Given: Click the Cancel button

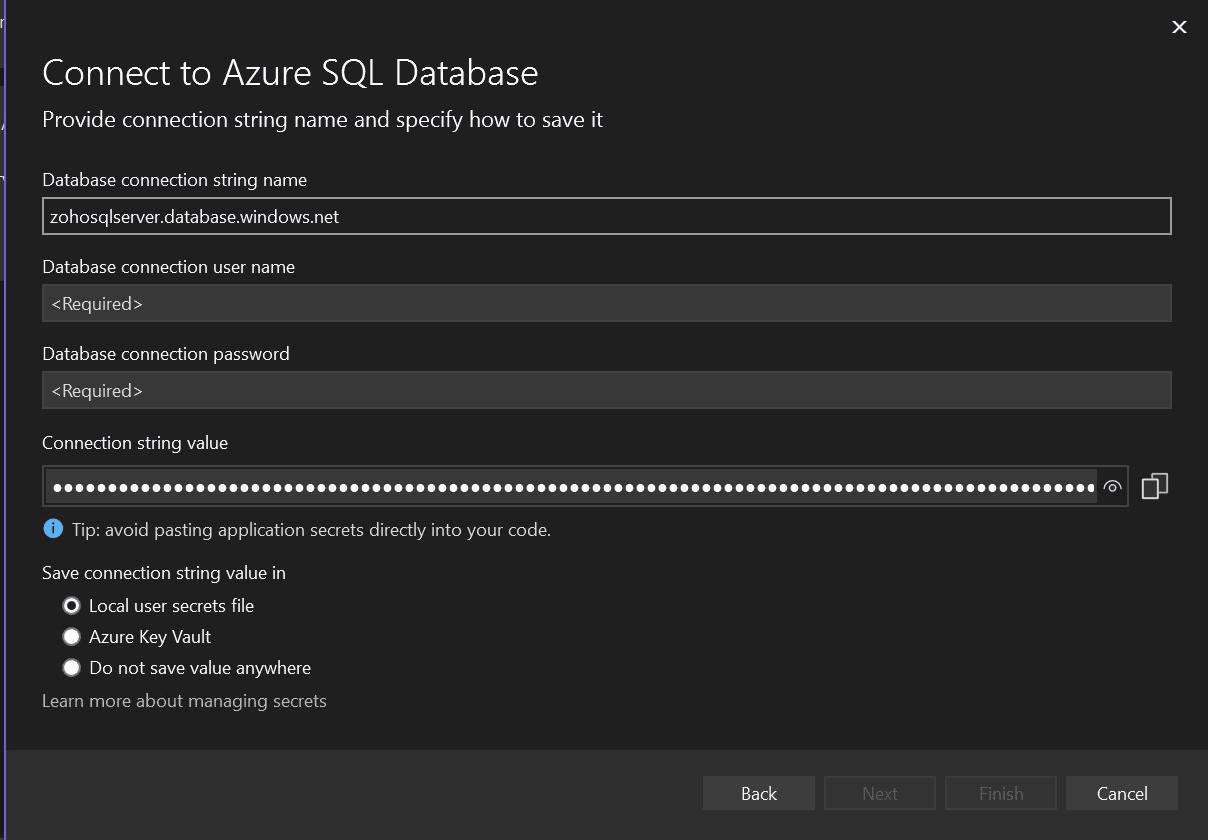Looking at the screenshot, I should pyautogui.click(x=1121, y=793).
